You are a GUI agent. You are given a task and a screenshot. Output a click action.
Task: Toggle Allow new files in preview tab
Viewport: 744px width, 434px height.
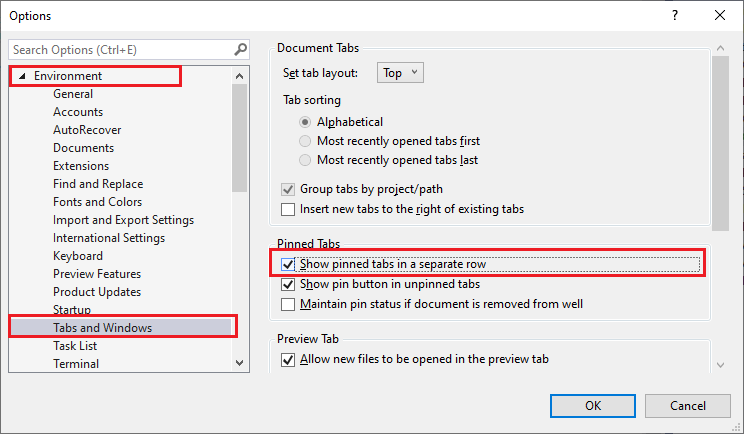(x=290, y=359)
